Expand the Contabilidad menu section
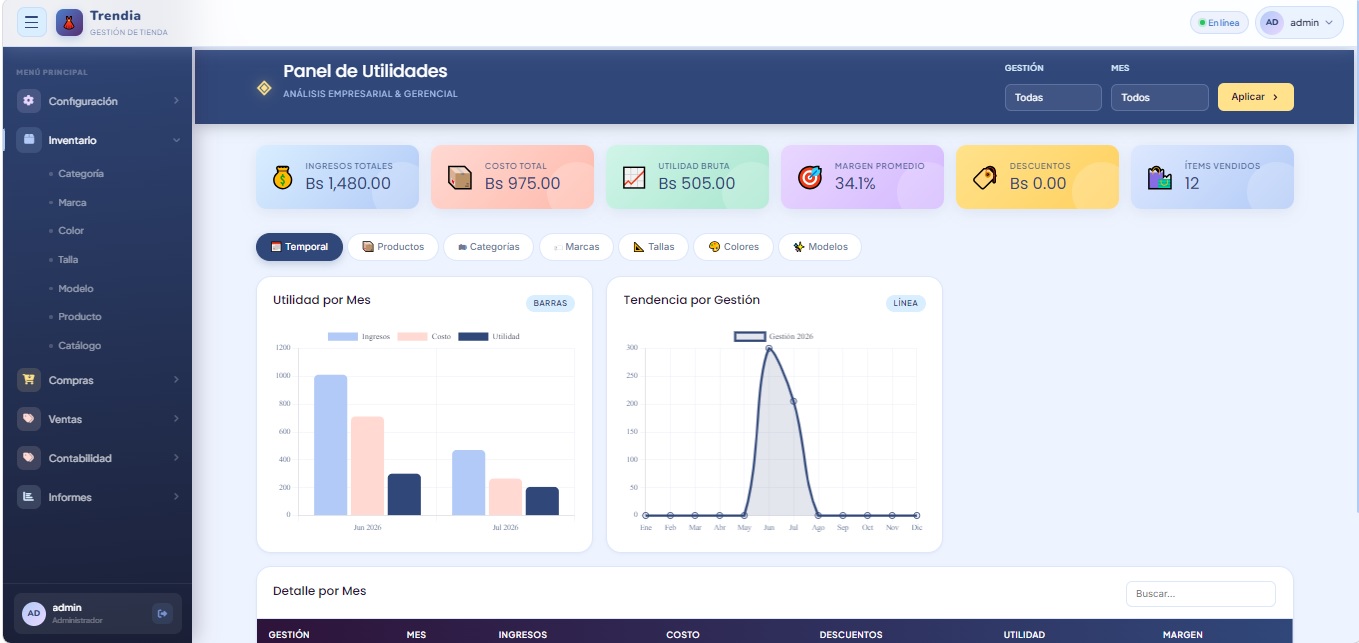 pyautogui.click(x=98, y=458)
